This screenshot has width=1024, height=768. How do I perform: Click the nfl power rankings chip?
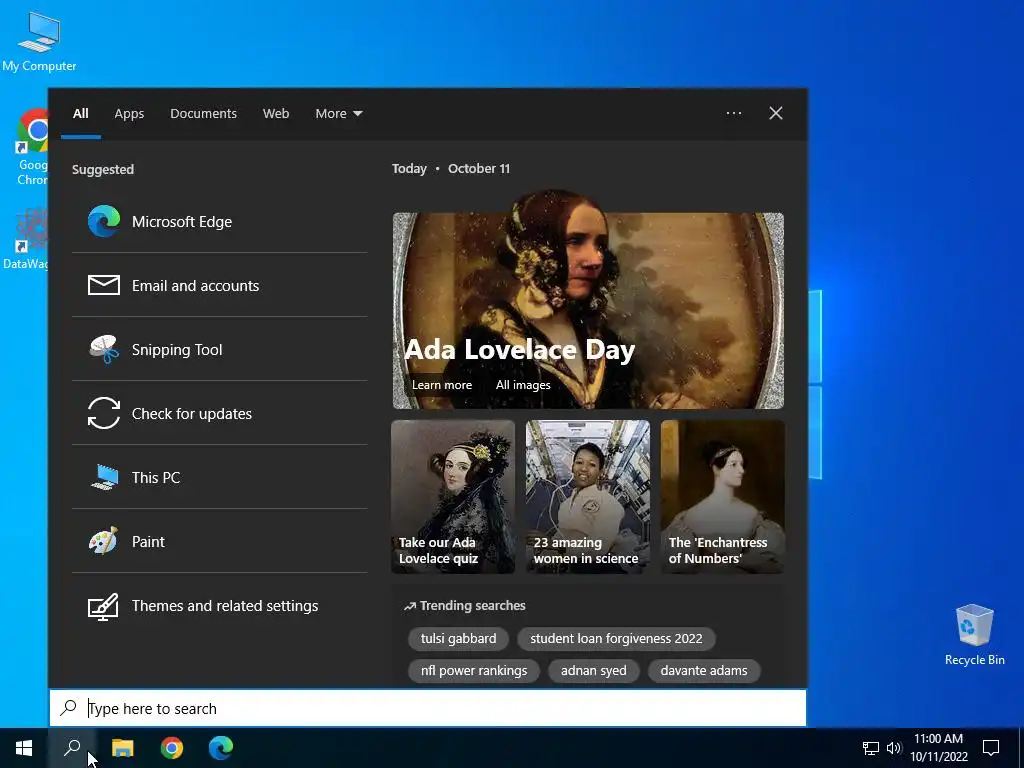pyautogui.click(x=473, y=671)
